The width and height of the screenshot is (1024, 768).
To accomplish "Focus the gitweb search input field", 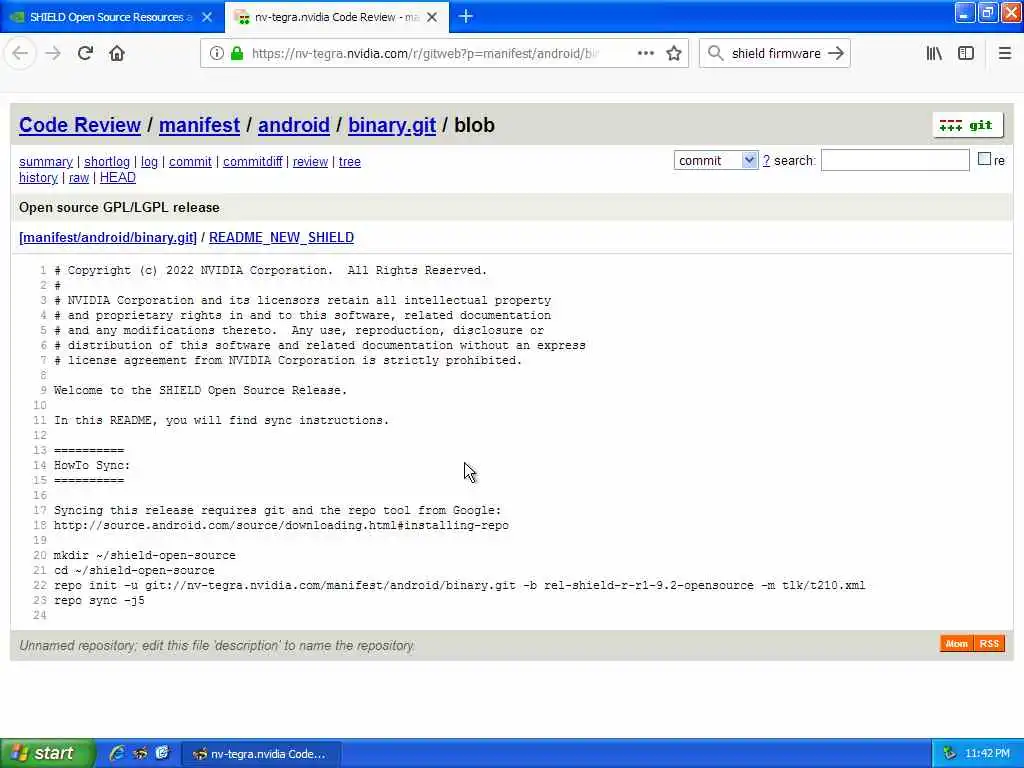I will click(895, 160).
